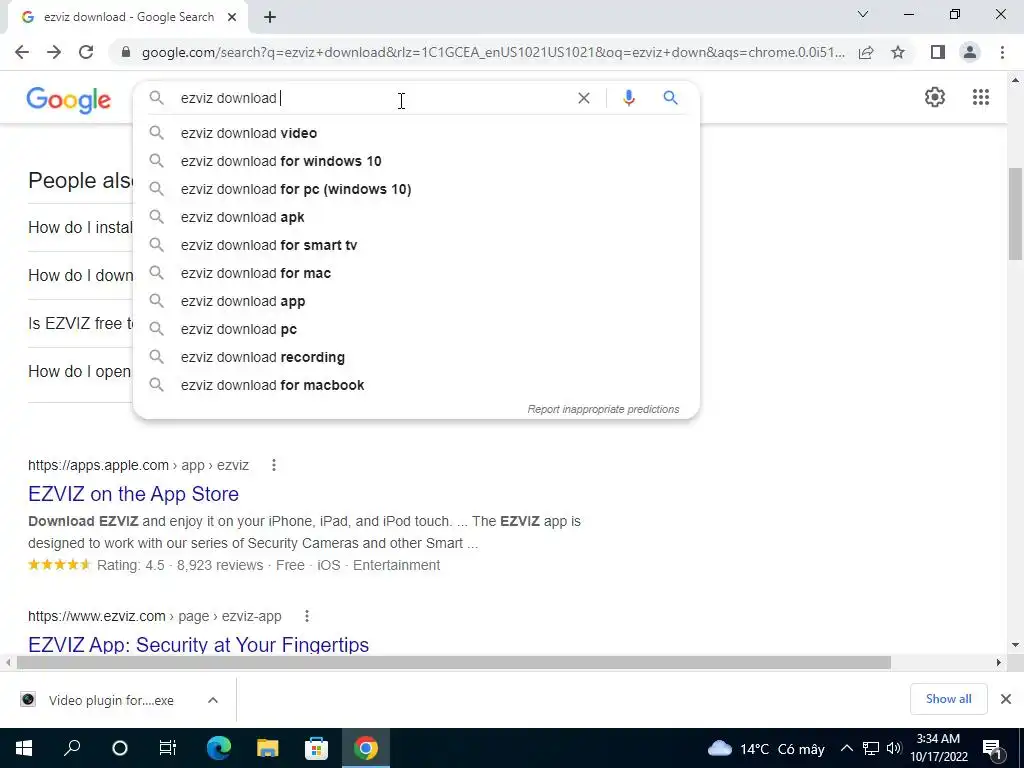
Task: Open Google settings gear icon
Action: click(935, 97)
